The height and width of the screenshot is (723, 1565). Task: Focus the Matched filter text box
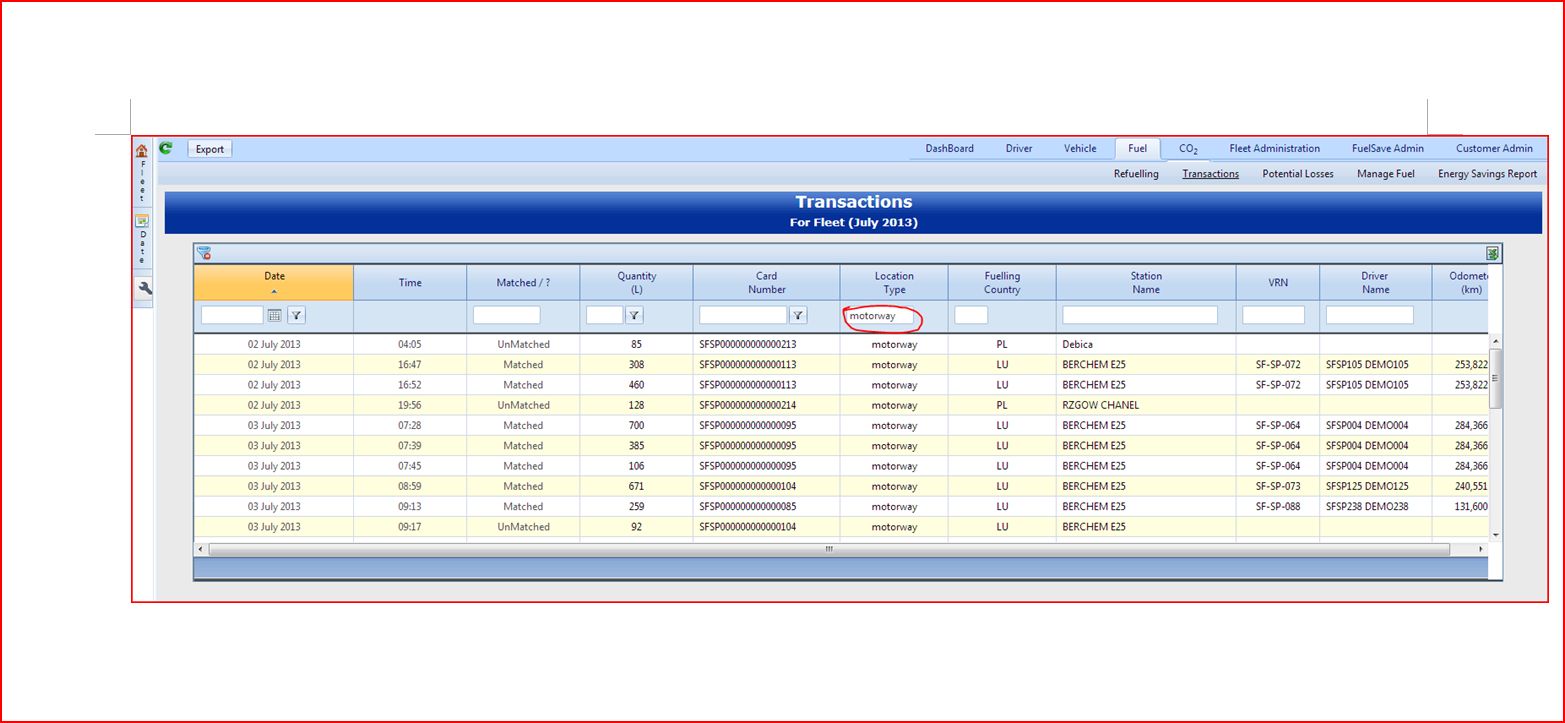(x=506, y=315)
